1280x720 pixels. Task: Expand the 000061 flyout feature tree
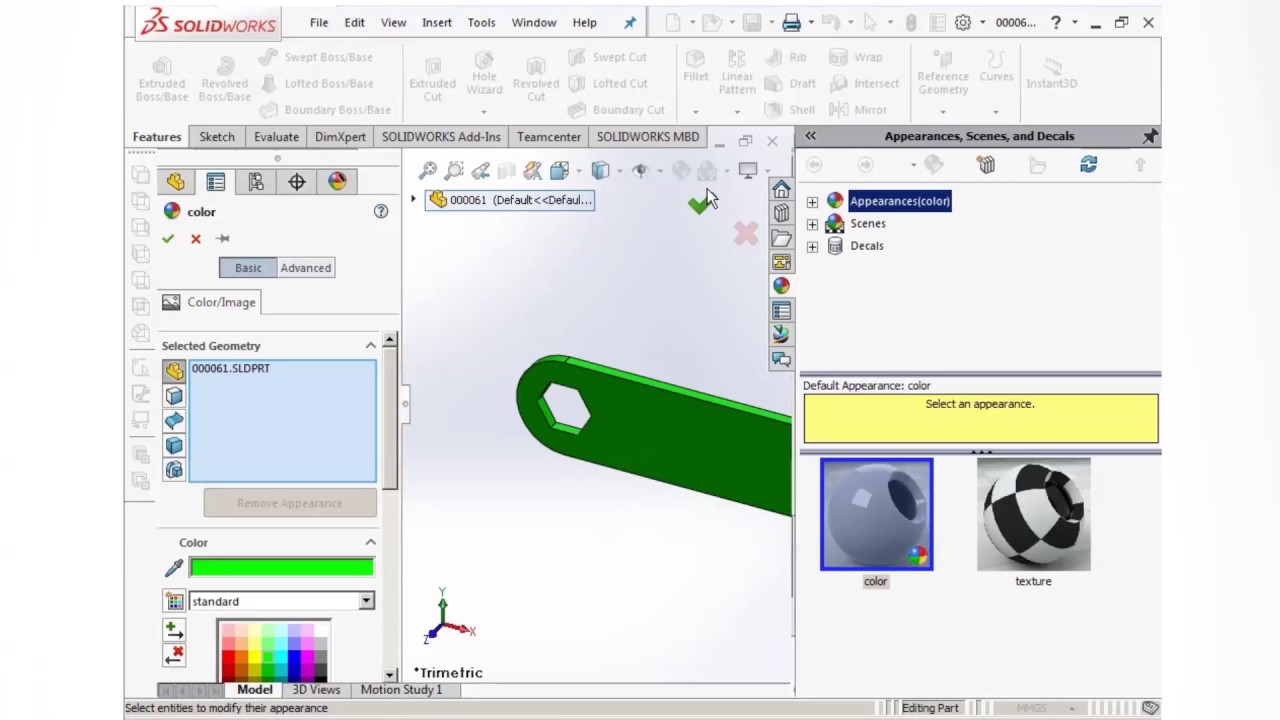click(x=413, y=199)
